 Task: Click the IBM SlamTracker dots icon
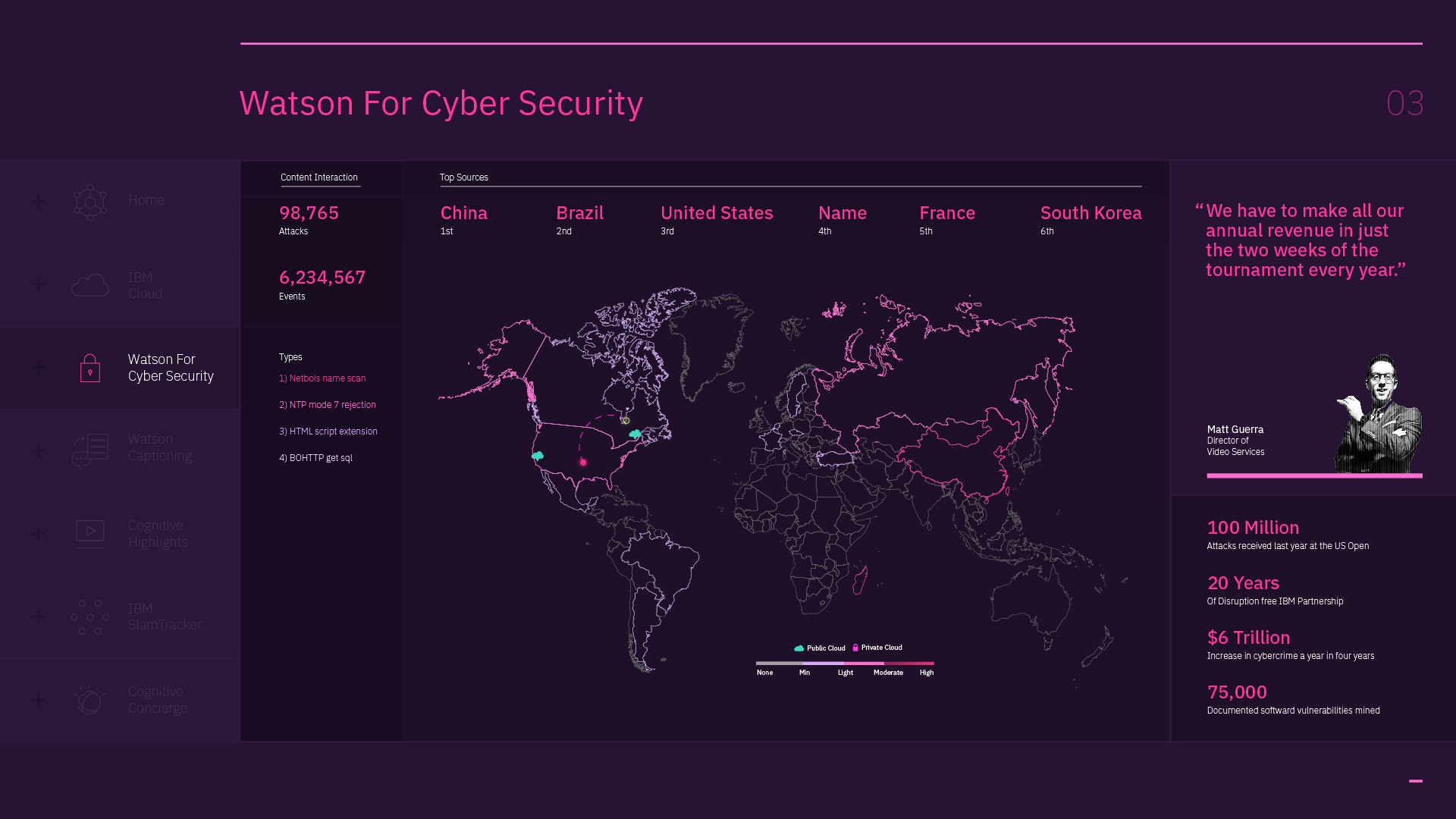point(90,617)
